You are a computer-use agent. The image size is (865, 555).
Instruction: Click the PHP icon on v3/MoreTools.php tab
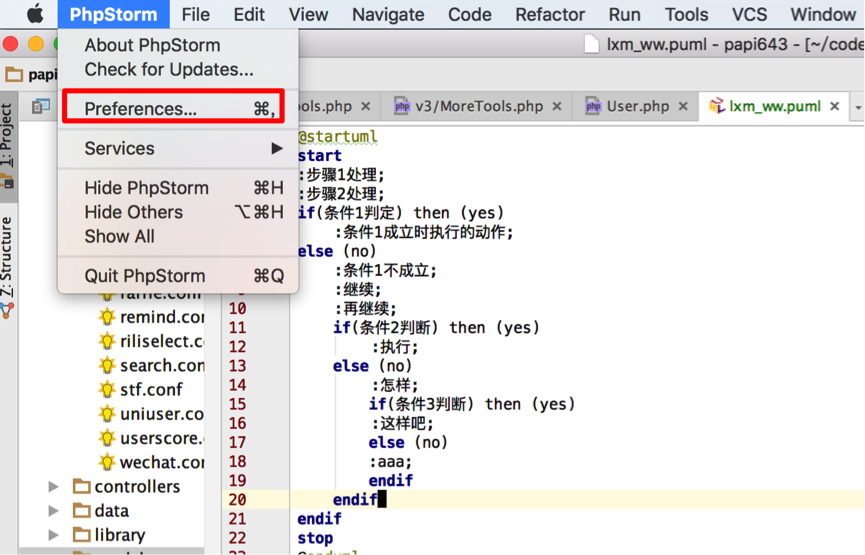(x=402, y=106)
